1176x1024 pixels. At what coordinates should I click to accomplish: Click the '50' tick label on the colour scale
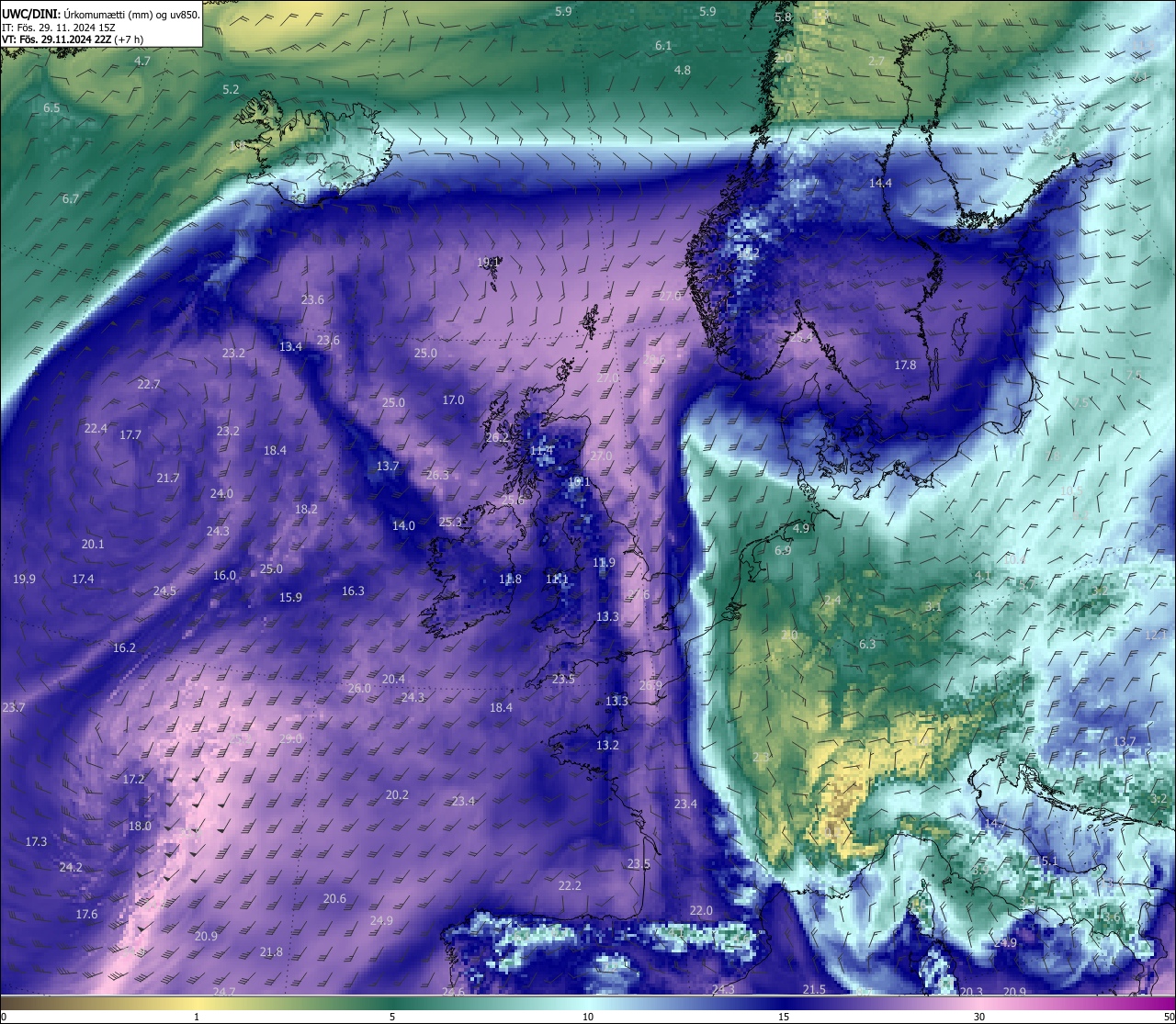coord(1169,1017)
